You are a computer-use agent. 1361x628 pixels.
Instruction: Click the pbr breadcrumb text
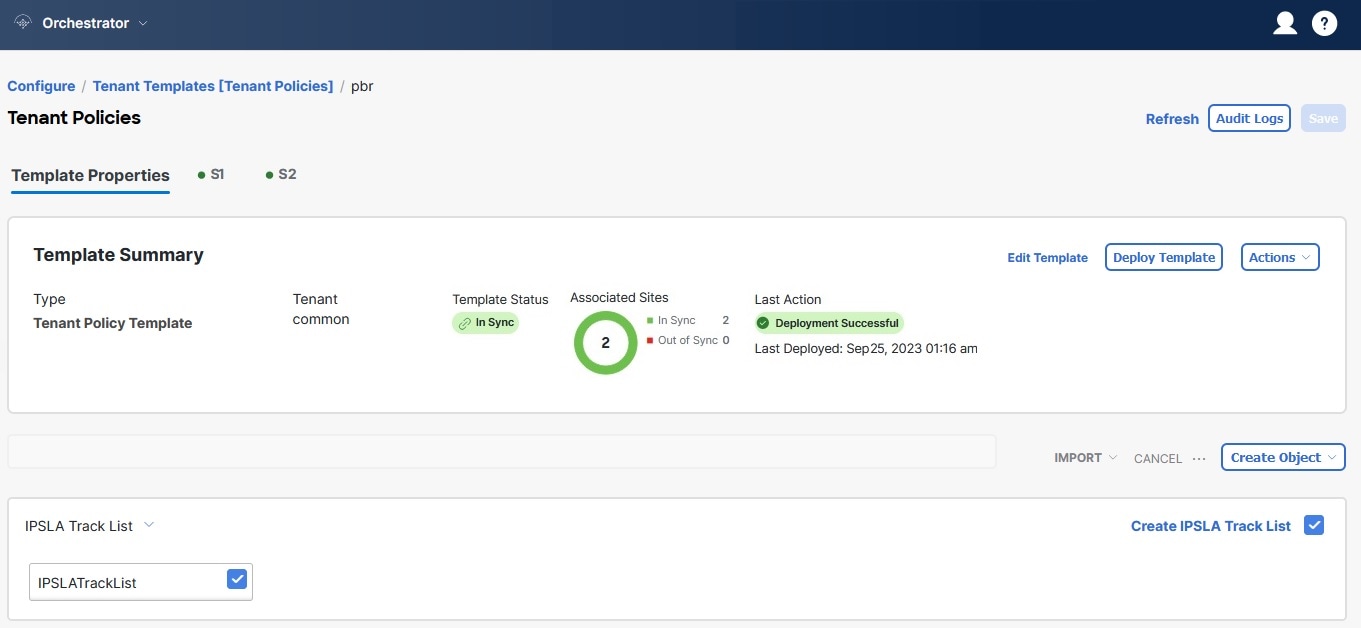[x=362, y=86]
